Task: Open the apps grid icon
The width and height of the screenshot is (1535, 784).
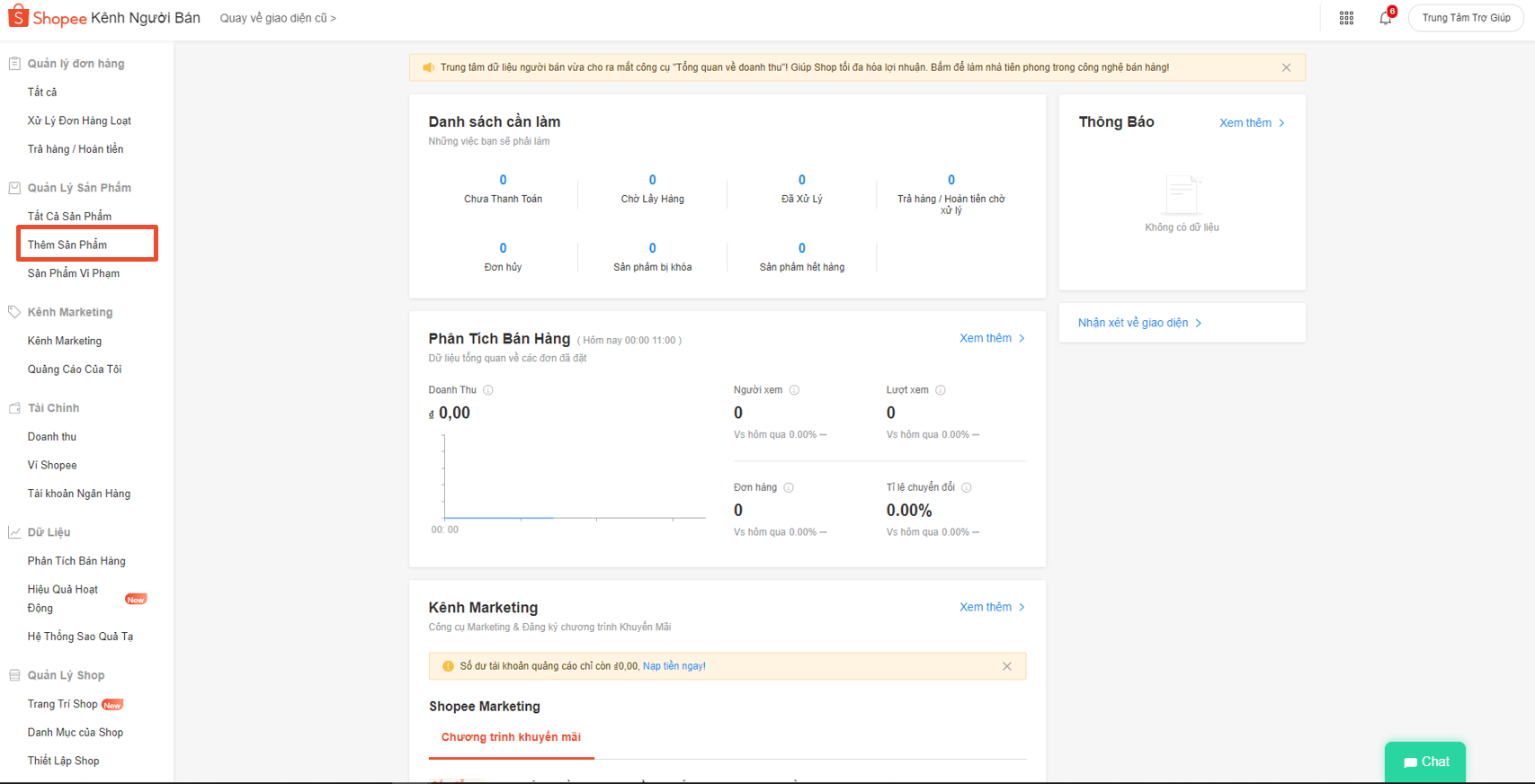Action: pos(1346,18)
